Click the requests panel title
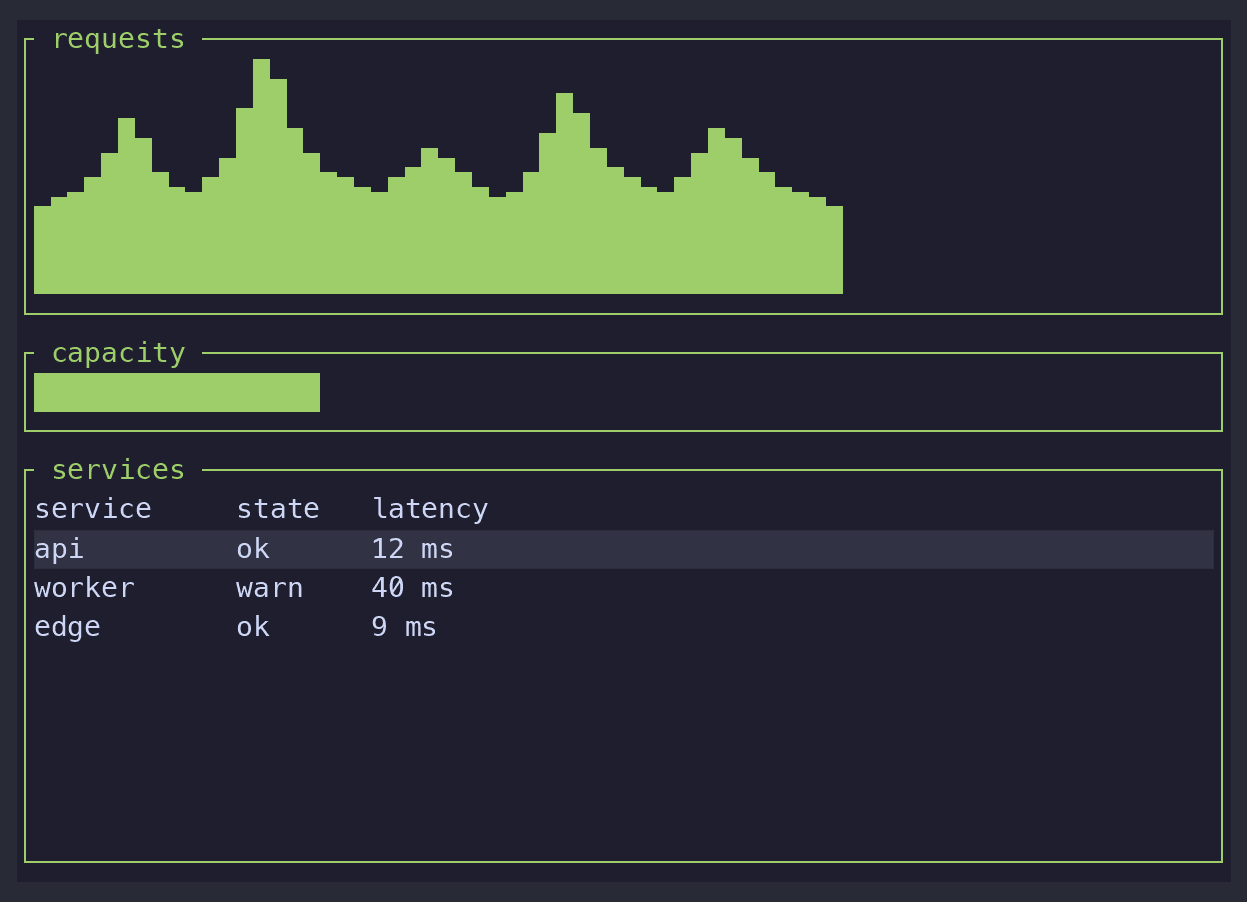 [x=118, y=39]
